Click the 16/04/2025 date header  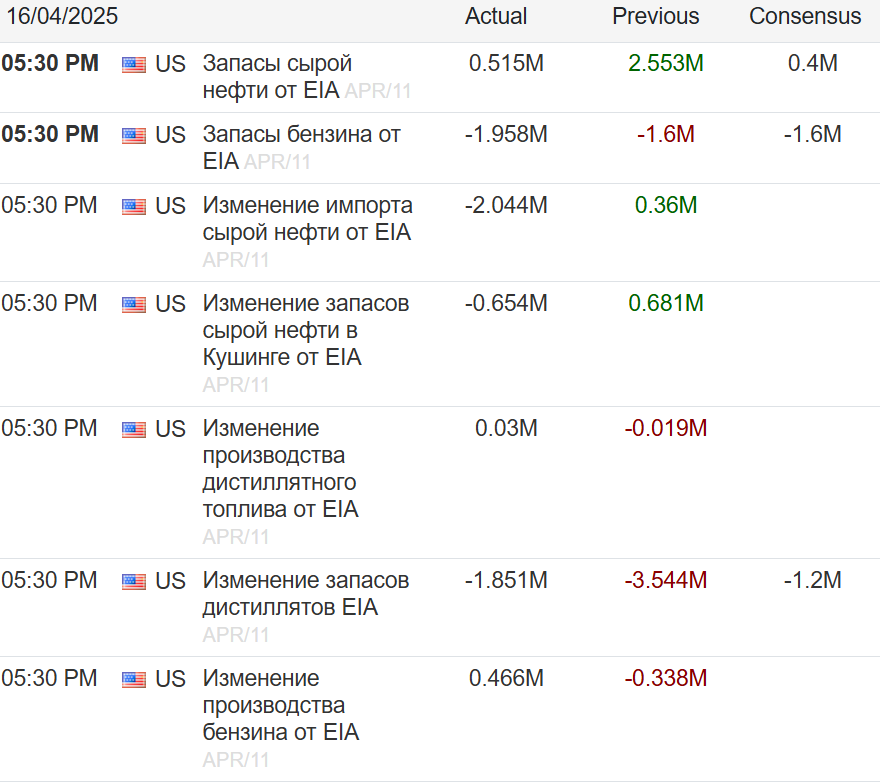point(62,17)
